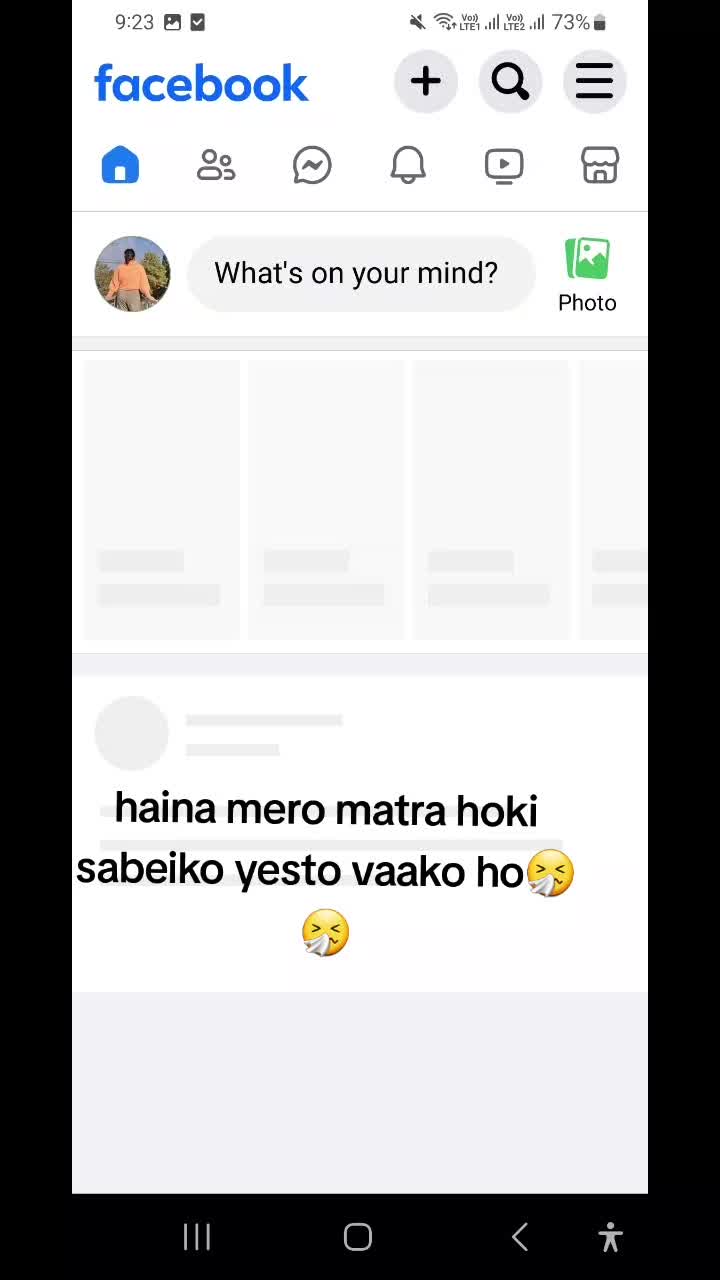
Task: Tap the facebook logo
Action: [x=201, y=84]
